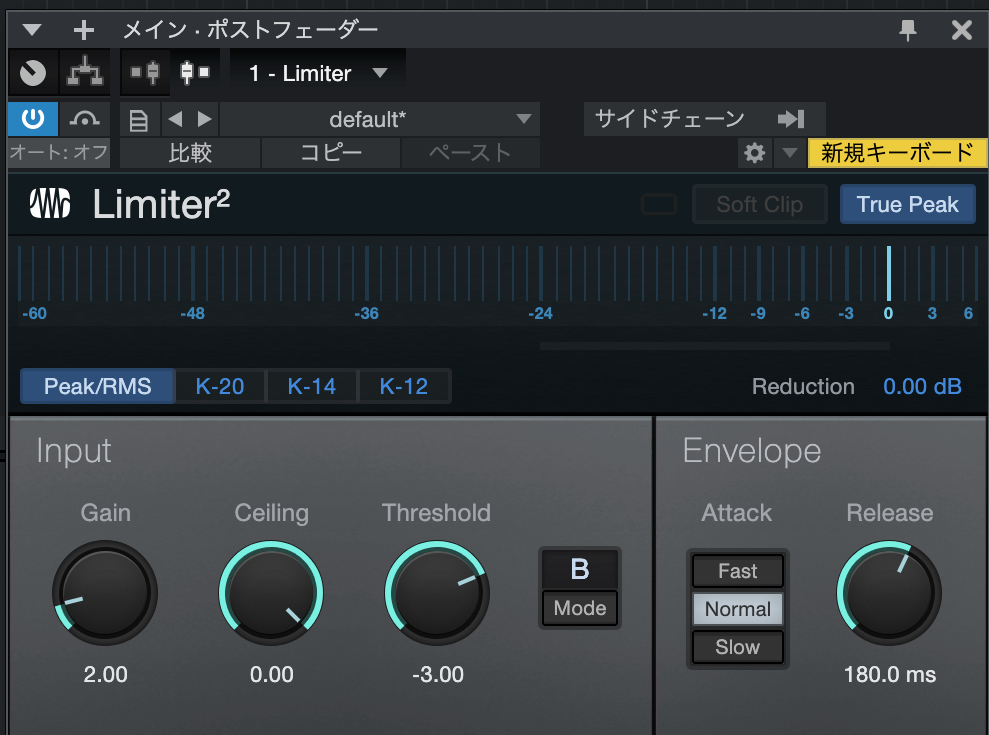The width and height of the screenshot is (989, 735).
Task: Click the sidechain routing arrow icon
Action: coord(793,118)
